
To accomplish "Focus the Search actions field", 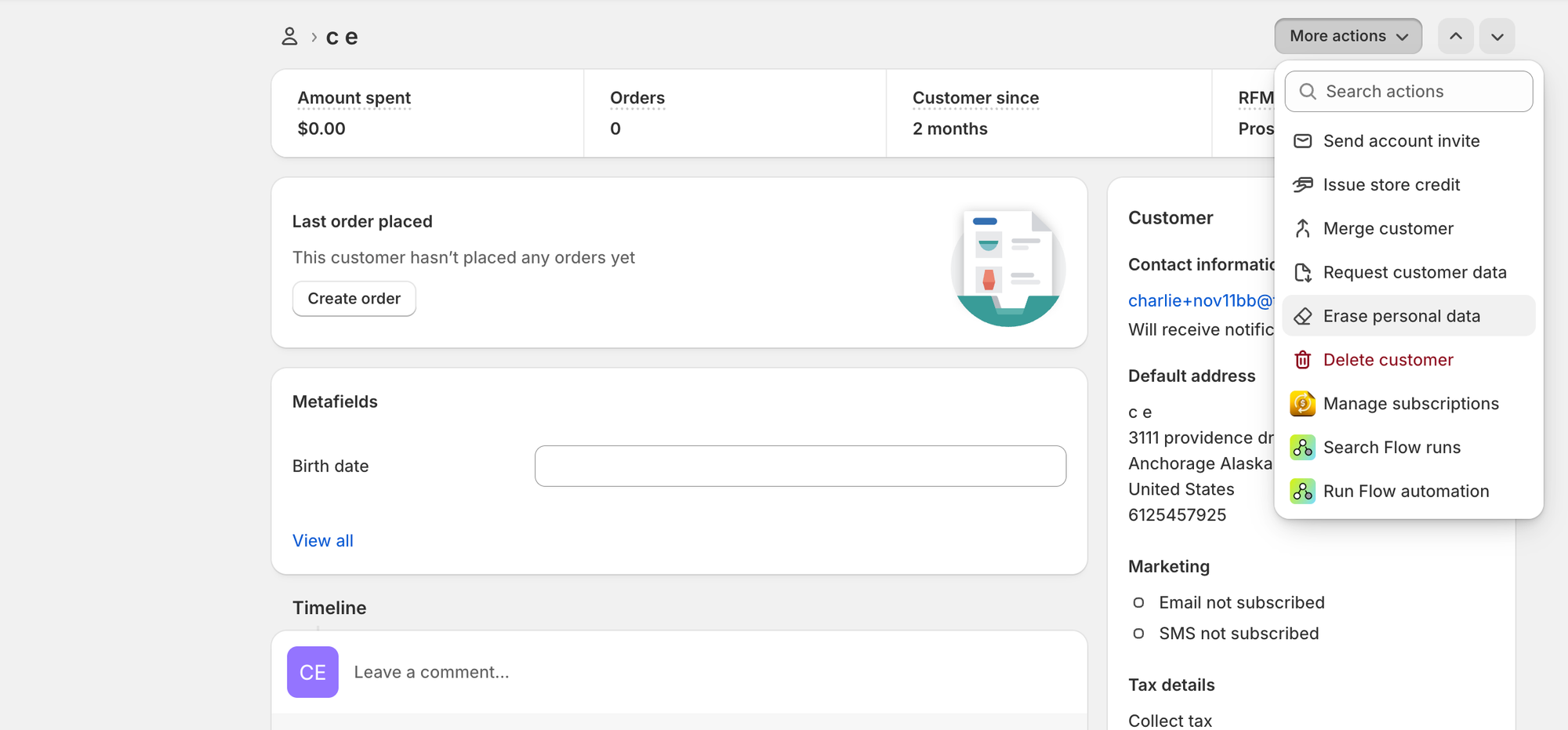I will click(x=1419, y=92).
